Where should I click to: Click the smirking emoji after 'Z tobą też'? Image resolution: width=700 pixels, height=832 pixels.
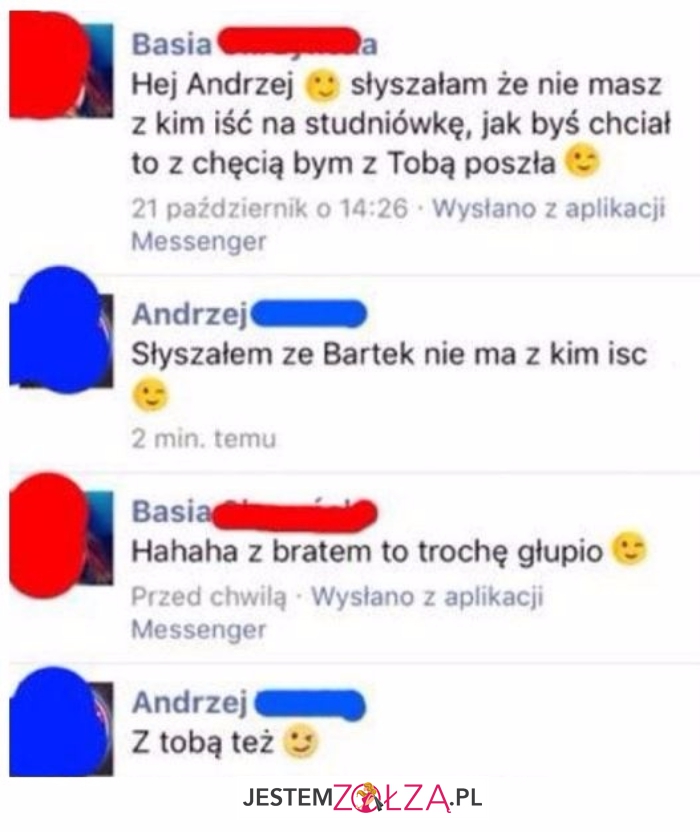click(x=300, y=741)
